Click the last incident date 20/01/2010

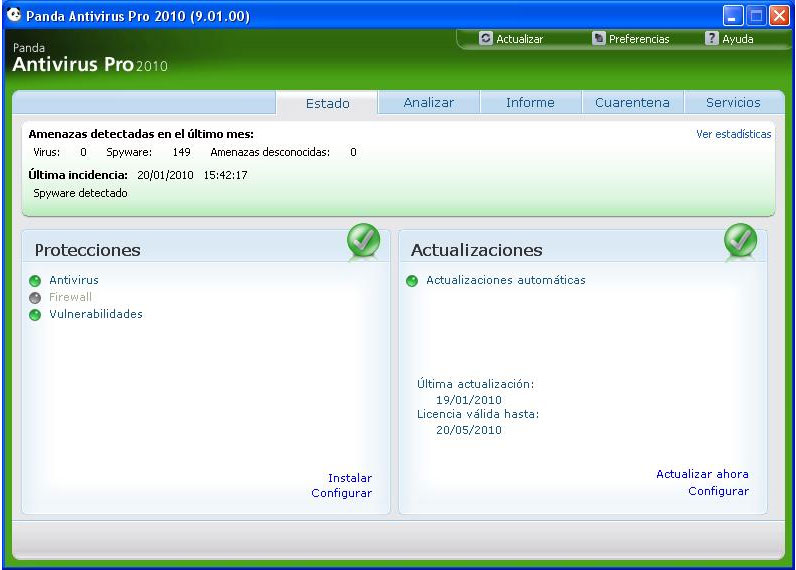pos(165,175)
